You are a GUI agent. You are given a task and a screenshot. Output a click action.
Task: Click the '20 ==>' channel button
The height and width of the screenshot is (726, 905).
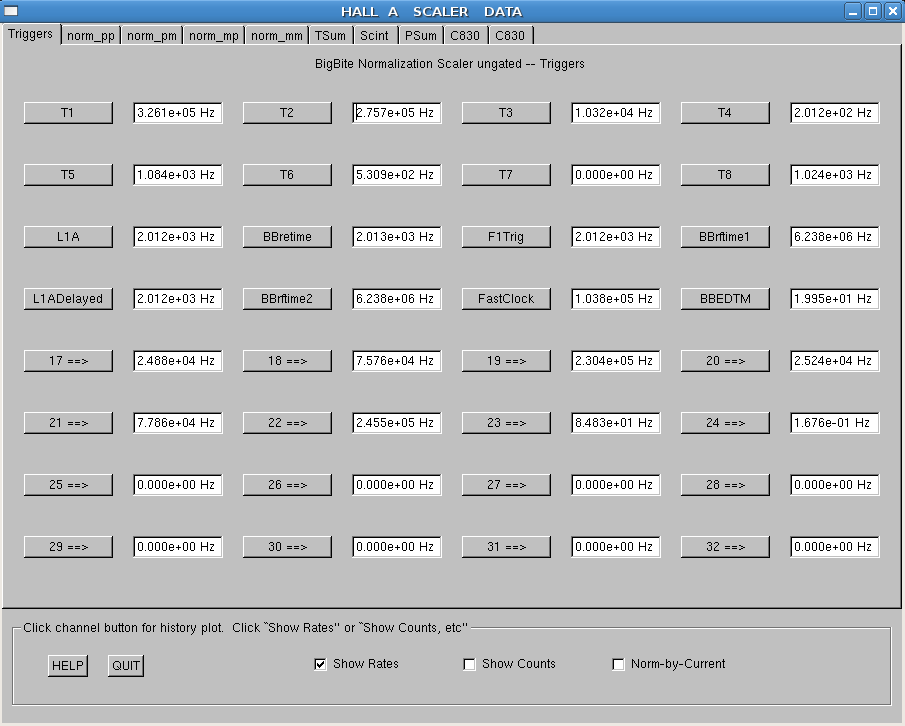coord(725,361)
